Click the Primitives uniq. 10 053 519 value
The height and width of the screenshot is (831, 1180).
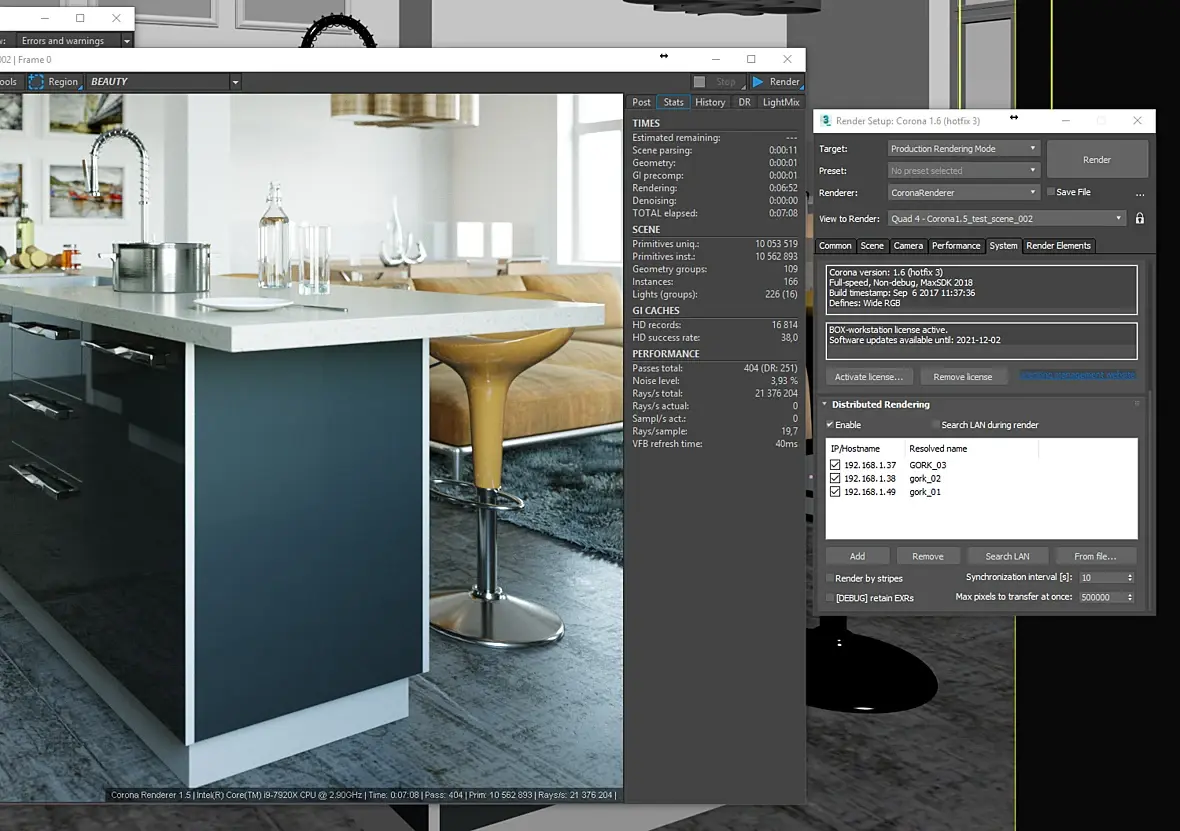(776, 244)
